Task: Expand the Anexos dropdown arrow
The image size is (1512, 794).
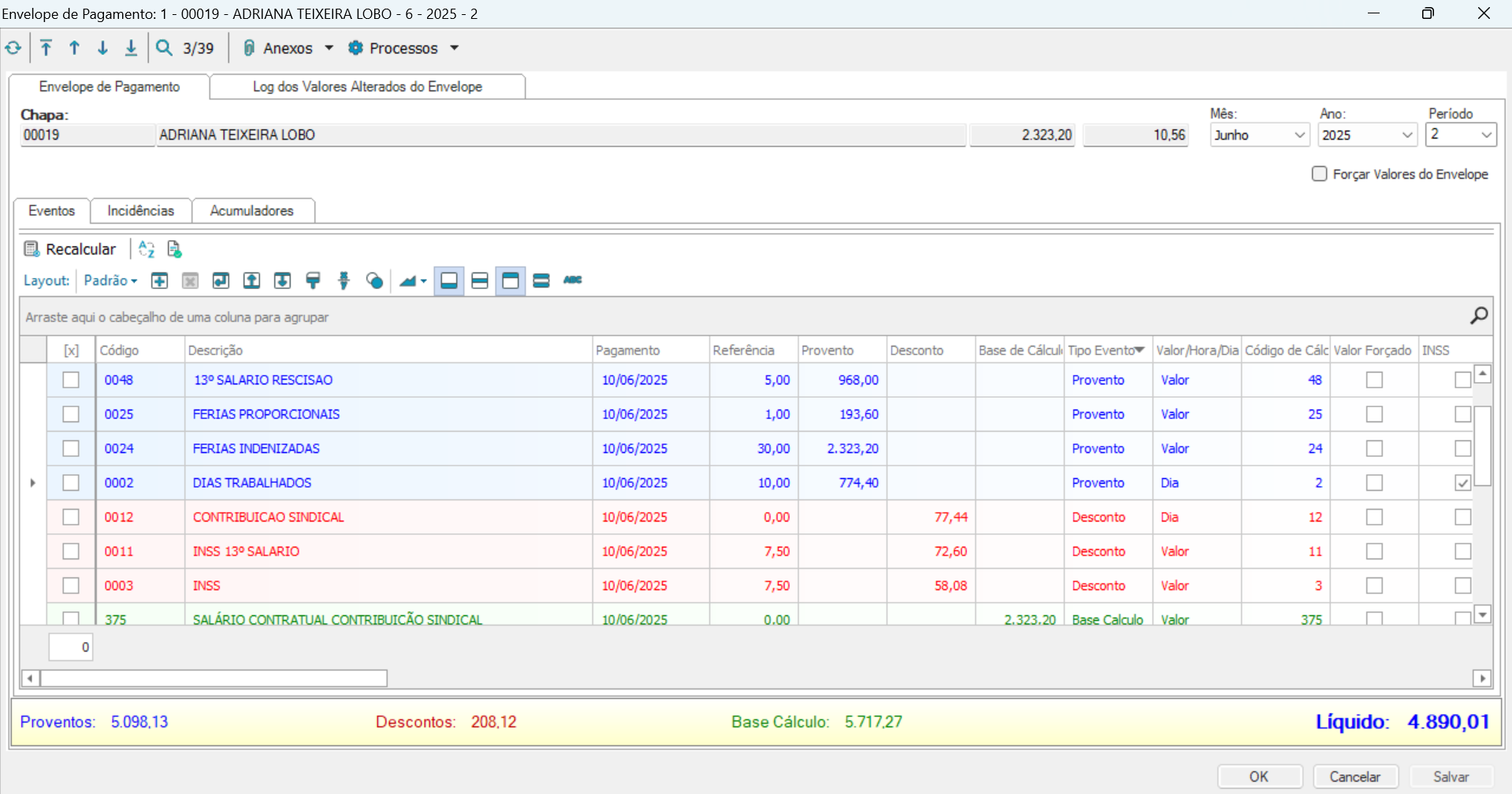Action: pos(329,48)
